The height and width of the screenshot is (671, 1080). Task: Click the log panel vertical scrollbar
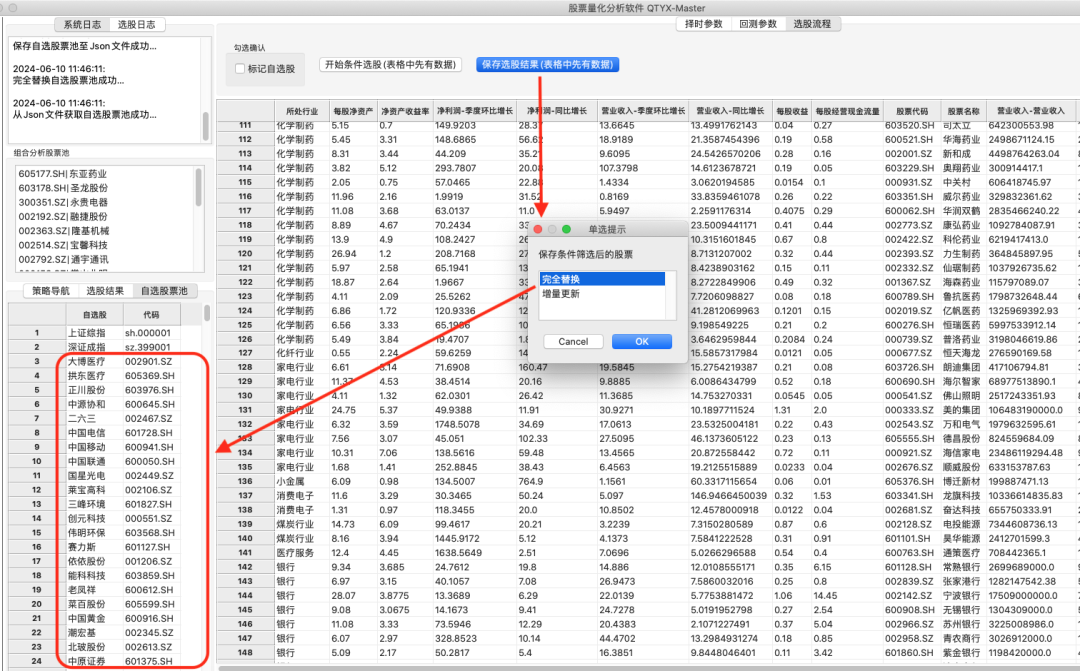(206, 125)
